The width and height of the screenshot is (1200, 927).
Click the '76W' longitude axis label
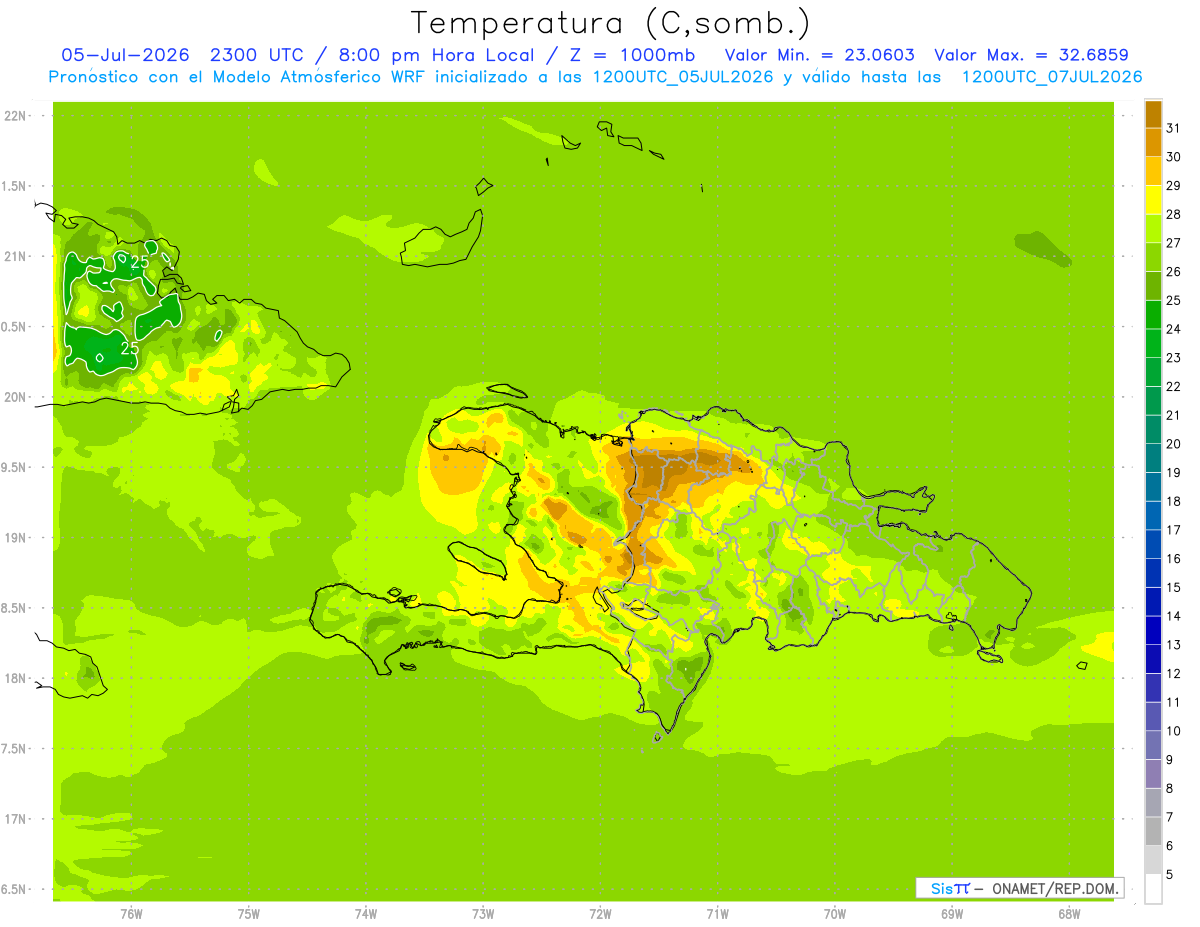click(131, 914)
